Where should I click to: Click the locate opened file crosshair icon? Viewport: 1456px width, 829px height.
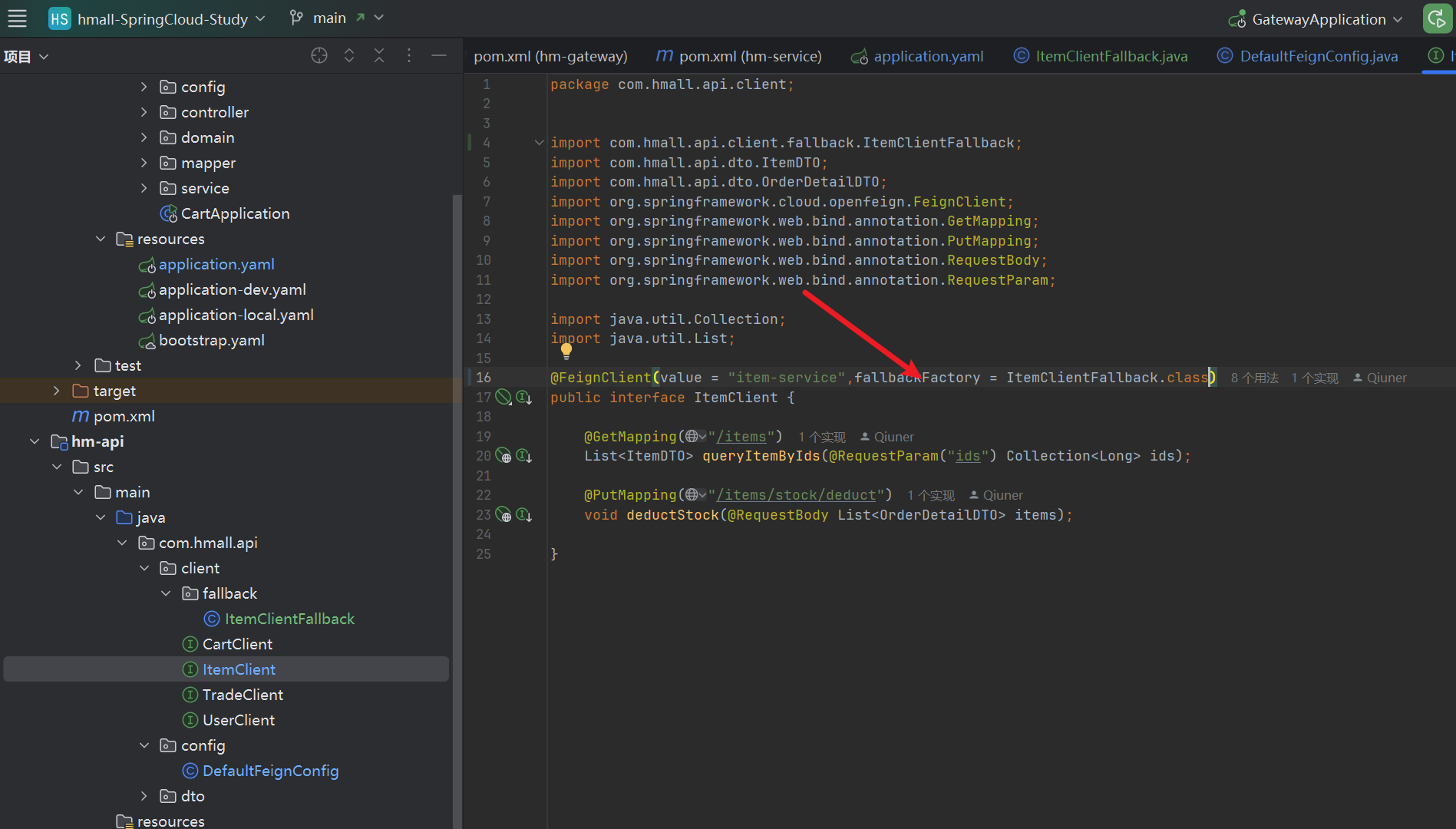tap(319, 55)
